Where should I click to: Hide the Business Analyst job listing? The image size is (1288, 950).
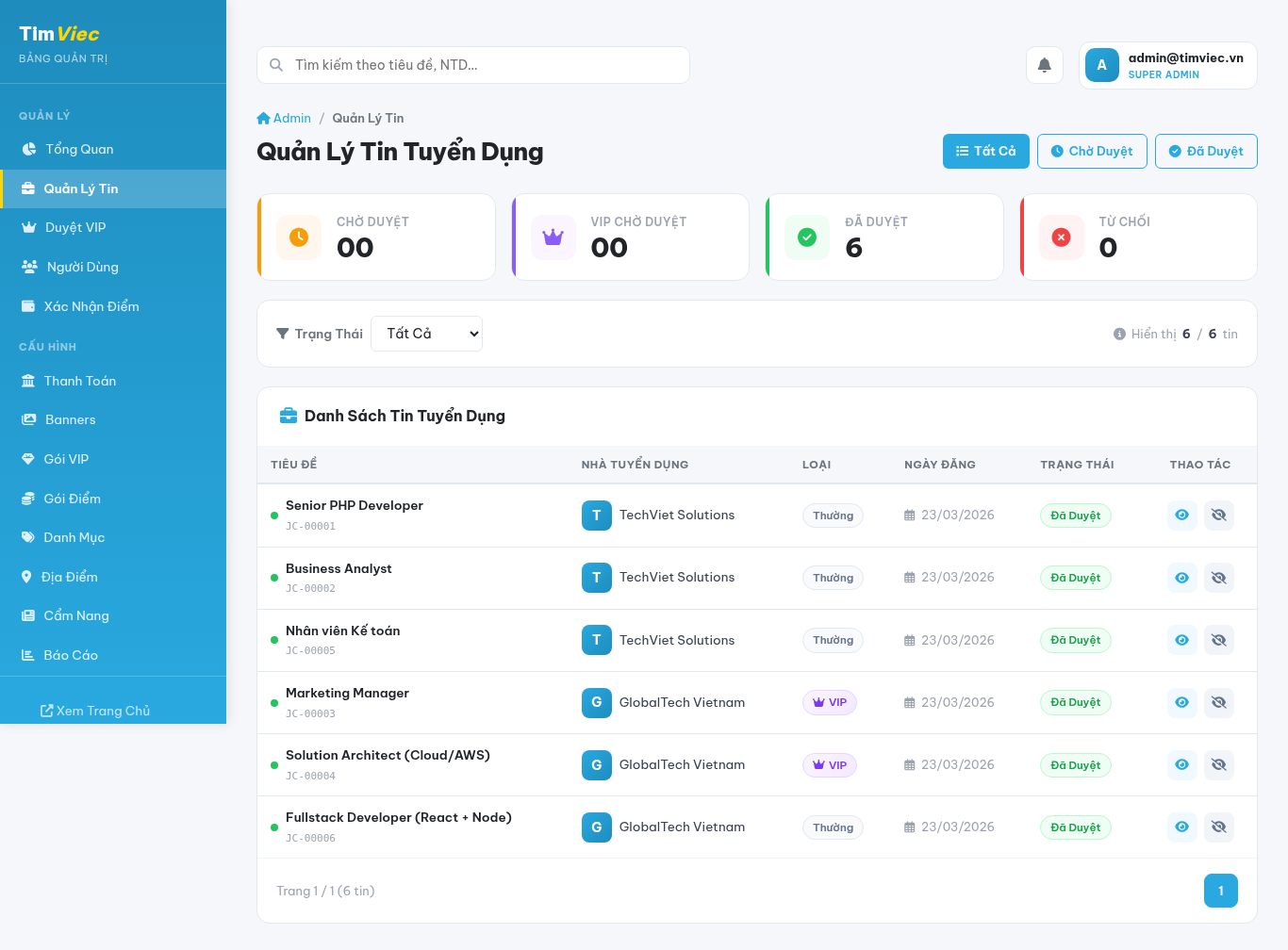click(x=1218, y=578)
